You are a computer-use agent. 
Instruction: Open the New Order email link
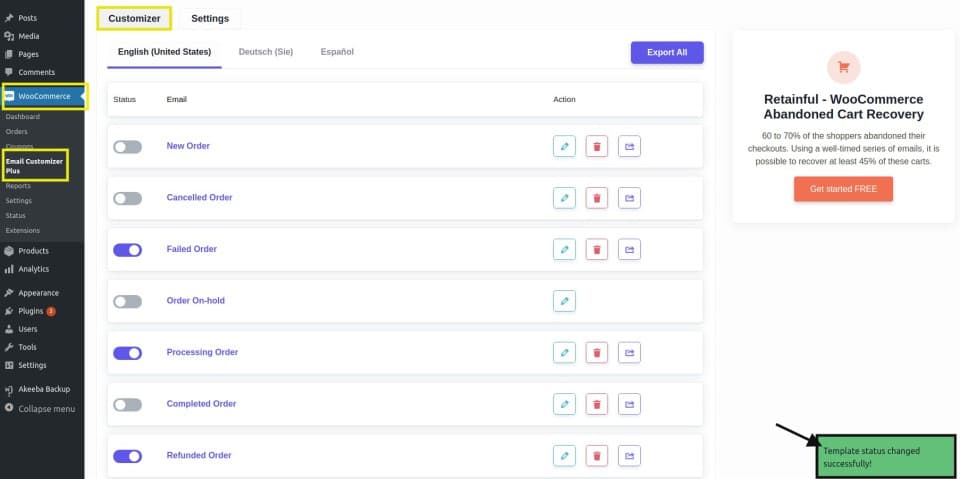tap(188, 146)
